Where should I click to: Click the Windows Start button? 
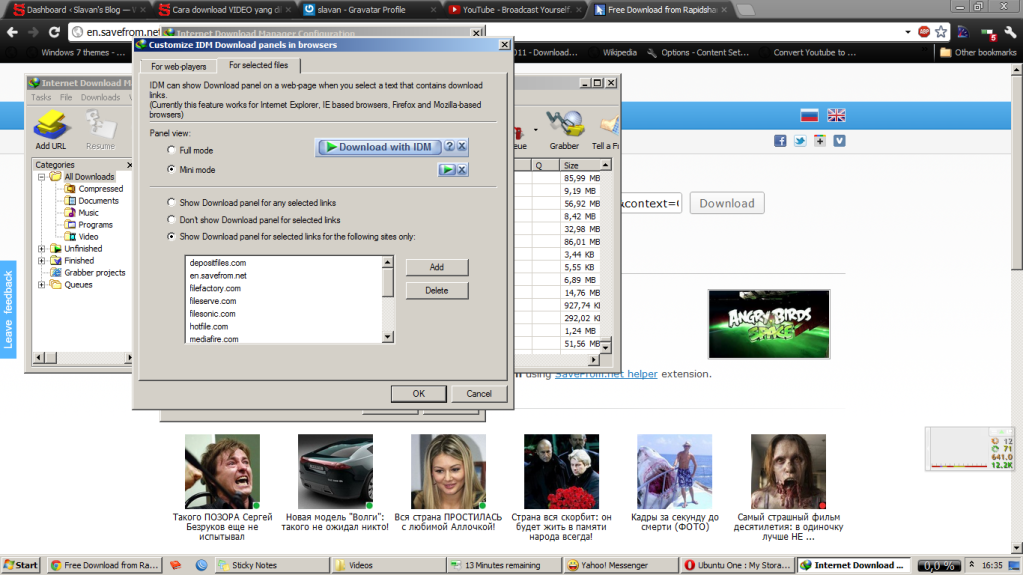[21, 565]
